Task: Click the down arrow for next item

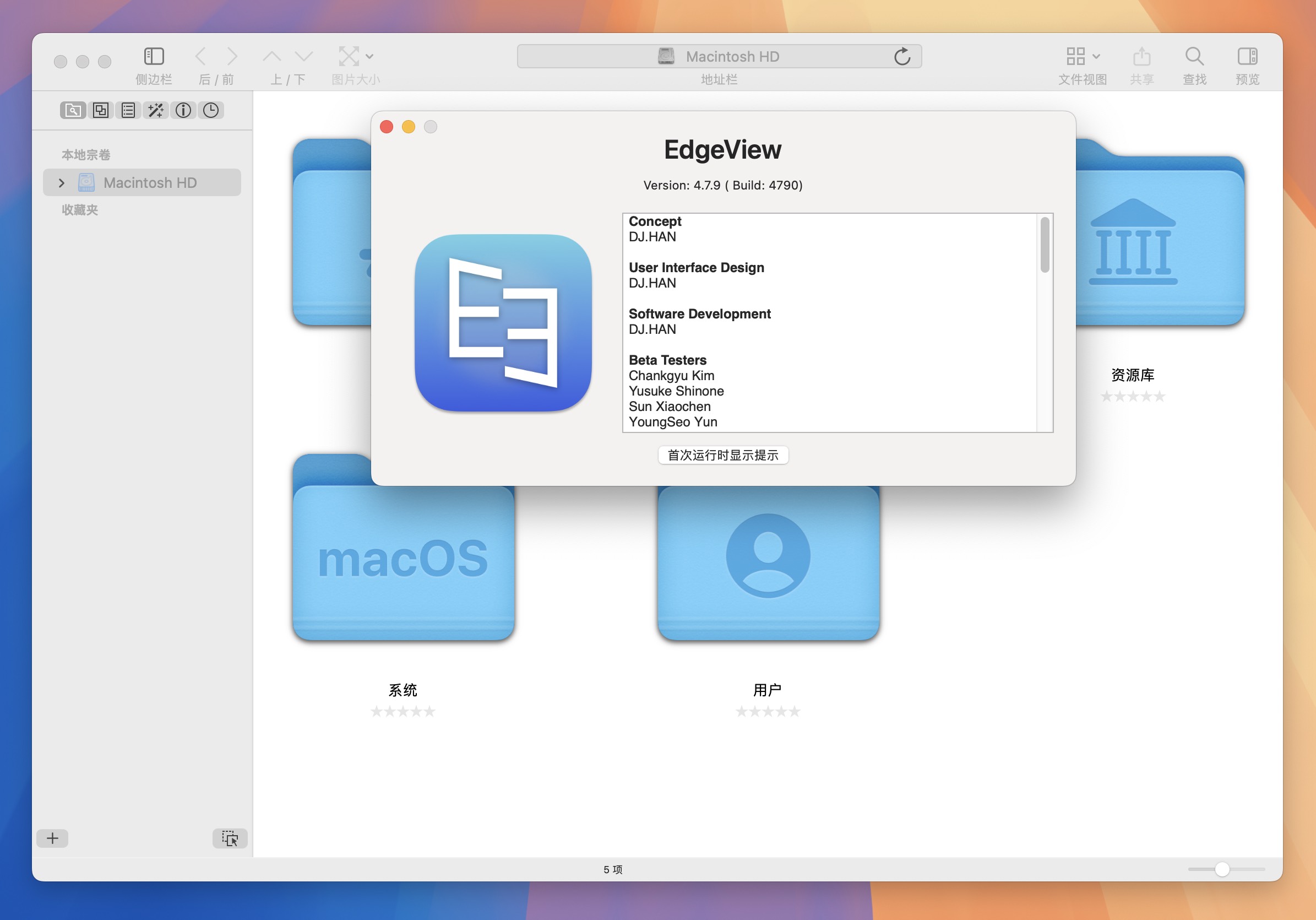Action: point(304,56)
